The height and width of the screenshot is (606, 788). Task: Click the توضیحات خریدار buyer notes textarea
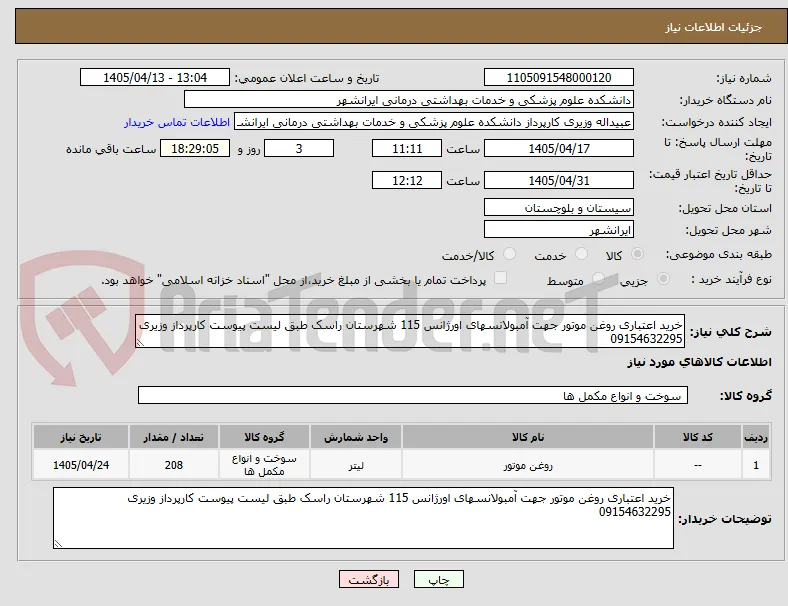coord(363,518)
